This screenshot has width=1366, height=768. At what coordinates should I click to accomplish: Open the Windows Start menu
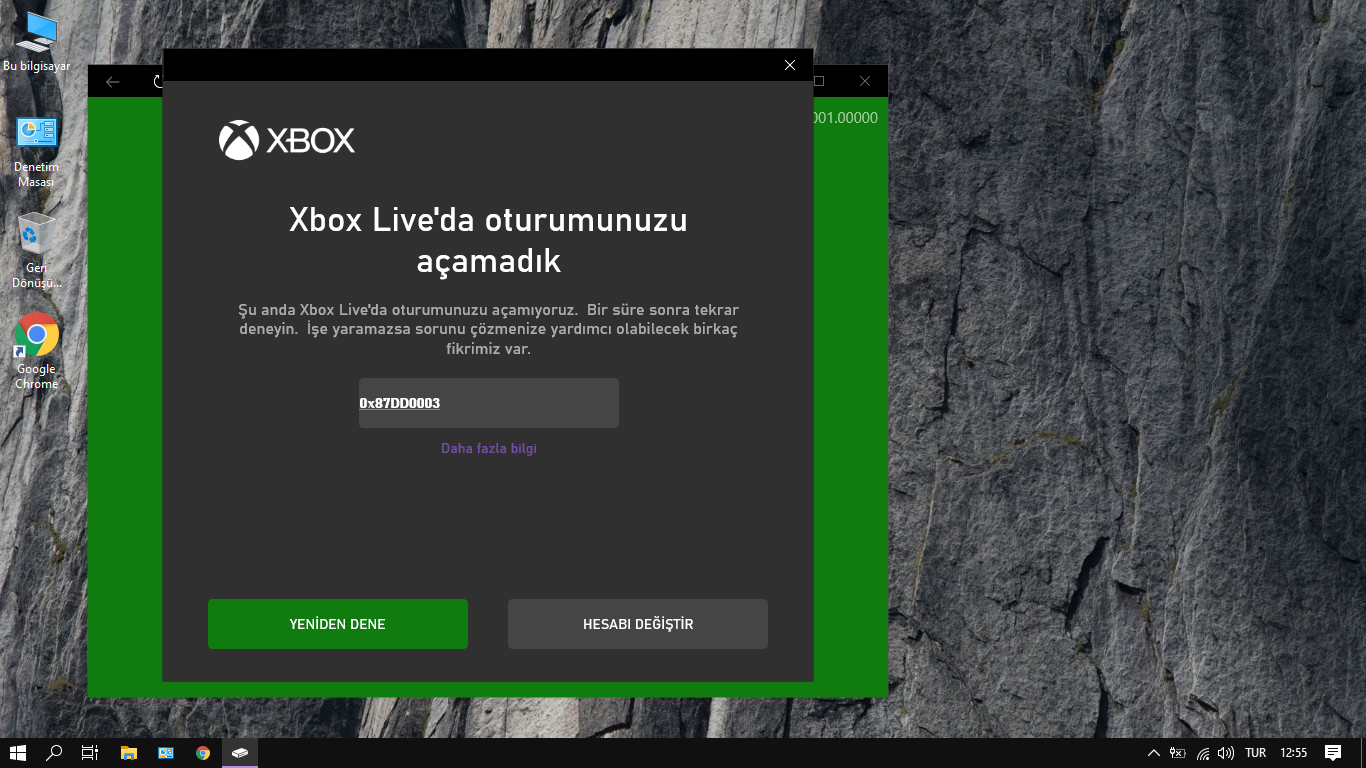pyautogui.click(x=17, y=753)
